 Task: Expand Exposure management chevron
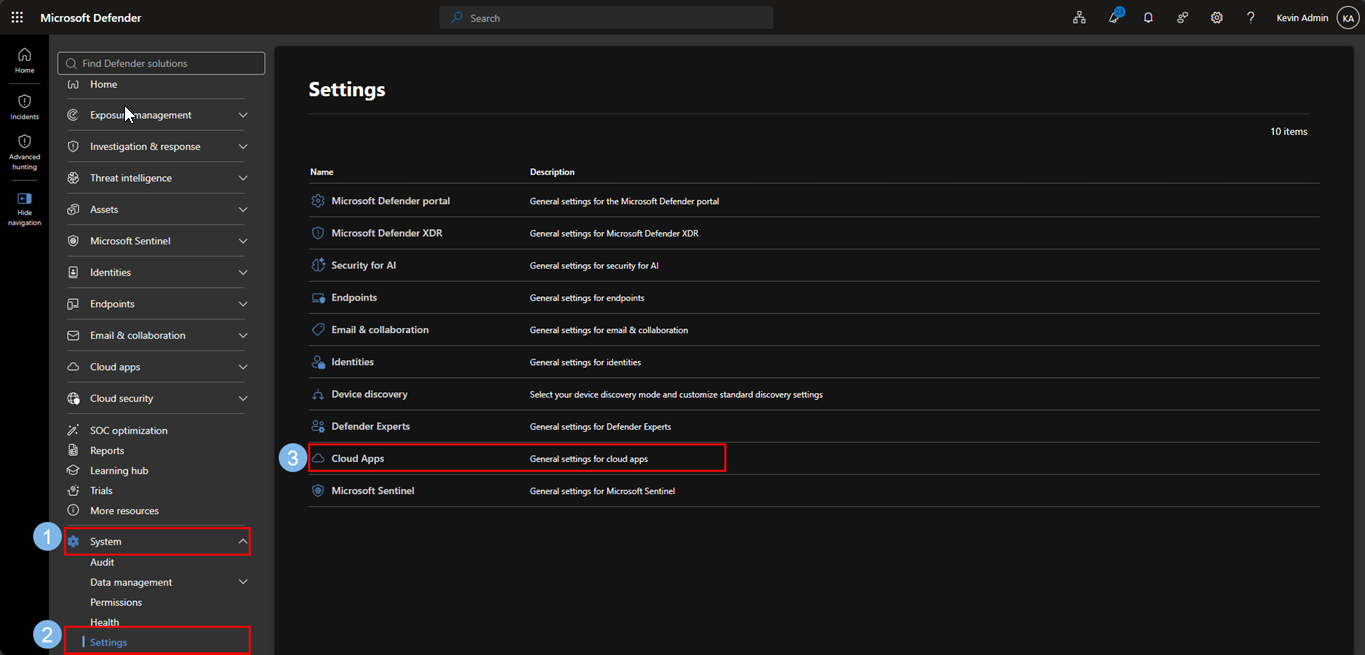(243, 115)
